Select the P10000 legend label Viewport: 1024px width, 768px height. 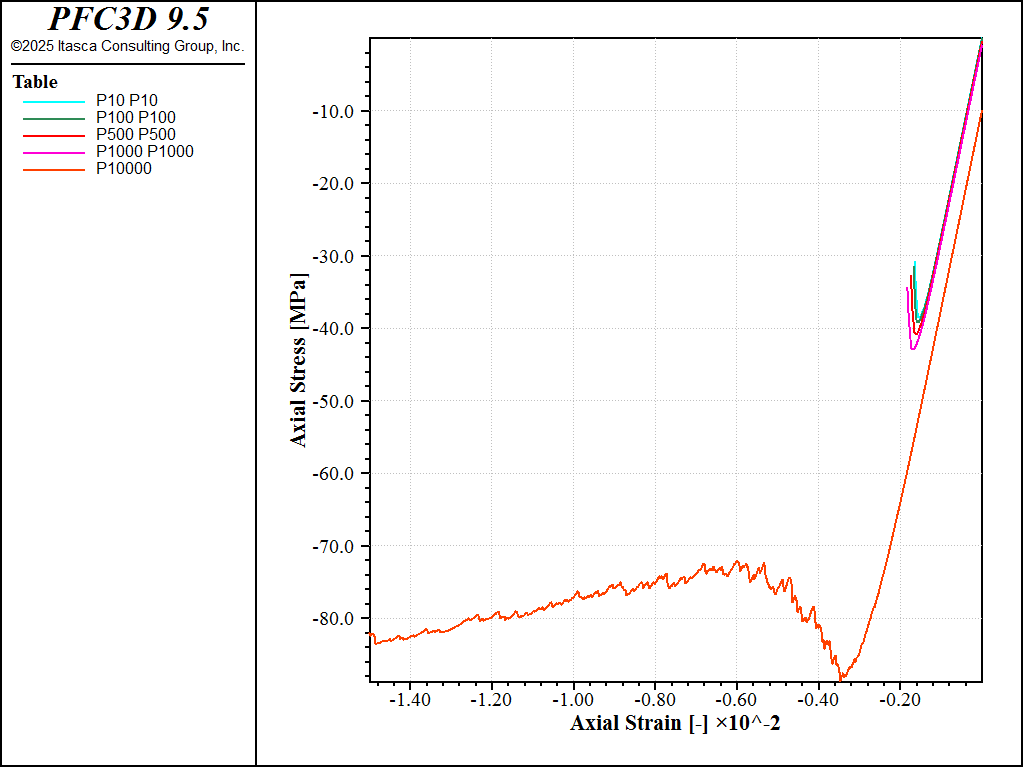pyautogui.click(x=124, y=168)
